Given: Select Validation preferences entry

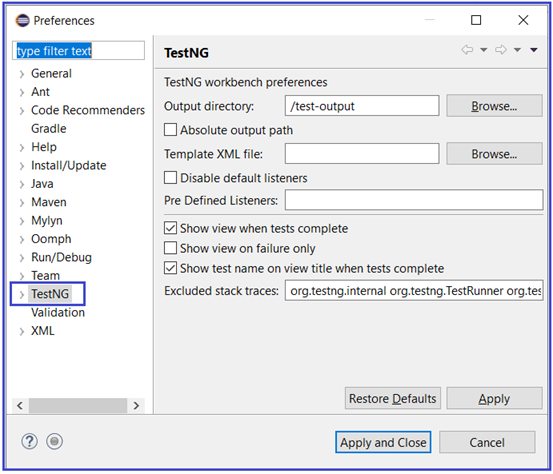Looking at the screenshot, I should pos(58,312).
